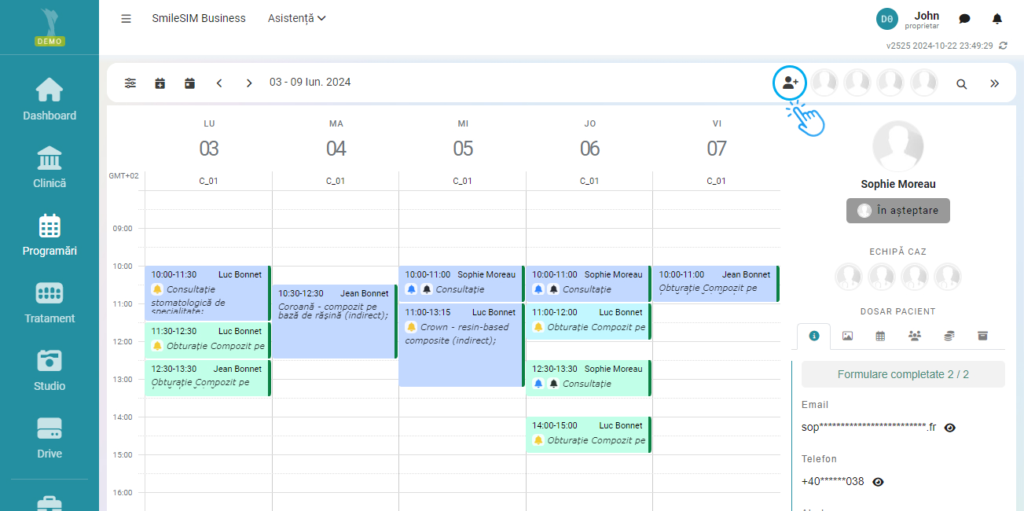Image resolution: width=1024 pixels, height=511 pixels.
Task: Open the patient appointments calendar tab
Action: click(x=880, y=336)
